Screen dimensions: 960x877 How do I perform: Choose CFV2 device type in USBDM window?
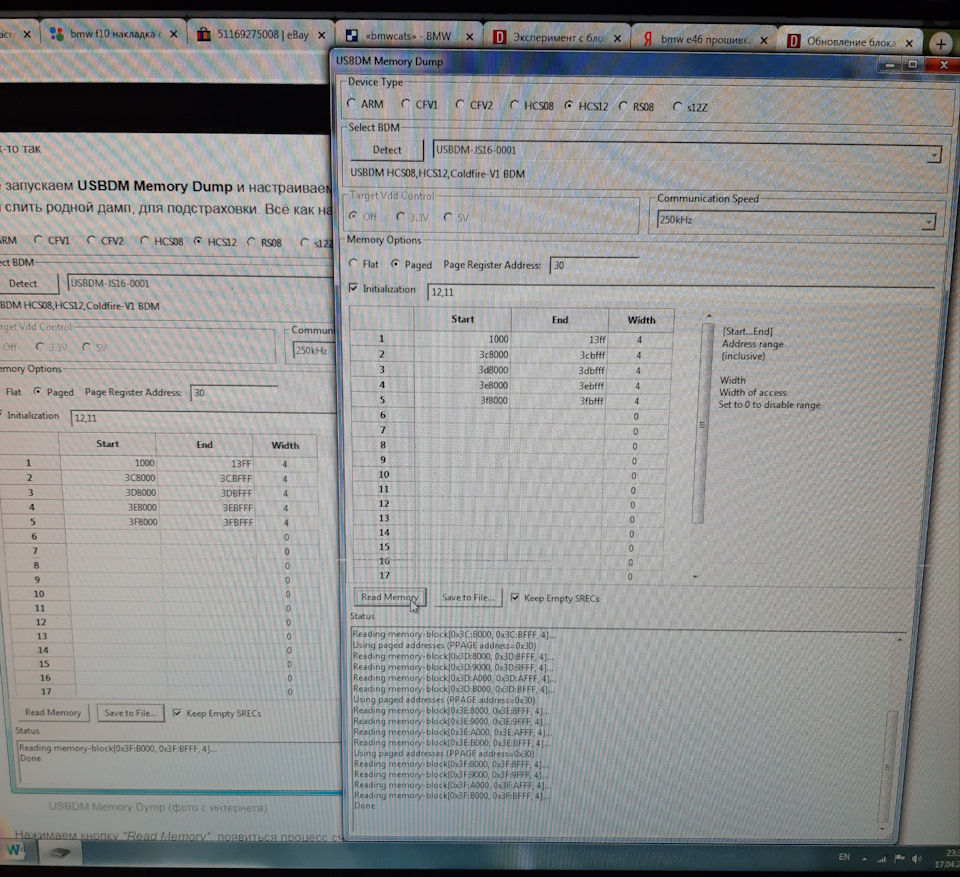pos(460,105)
